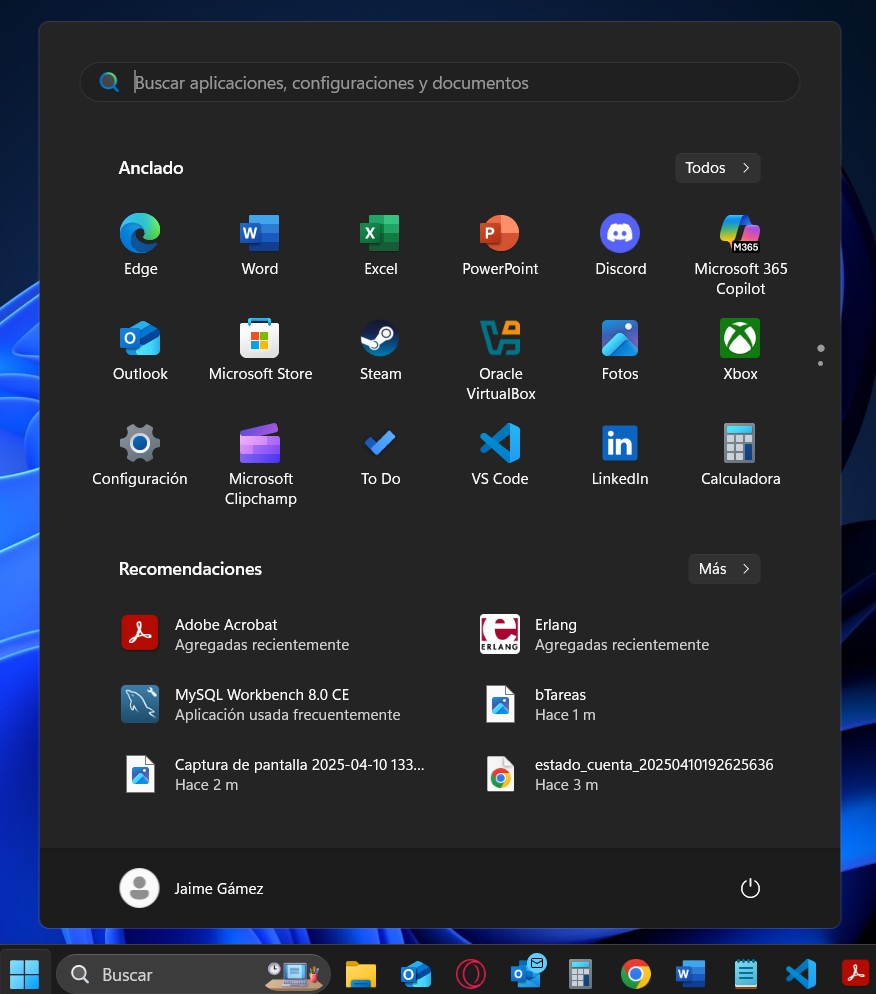
Task: Show all apps with the Todos button
Action: coord(718,168)
